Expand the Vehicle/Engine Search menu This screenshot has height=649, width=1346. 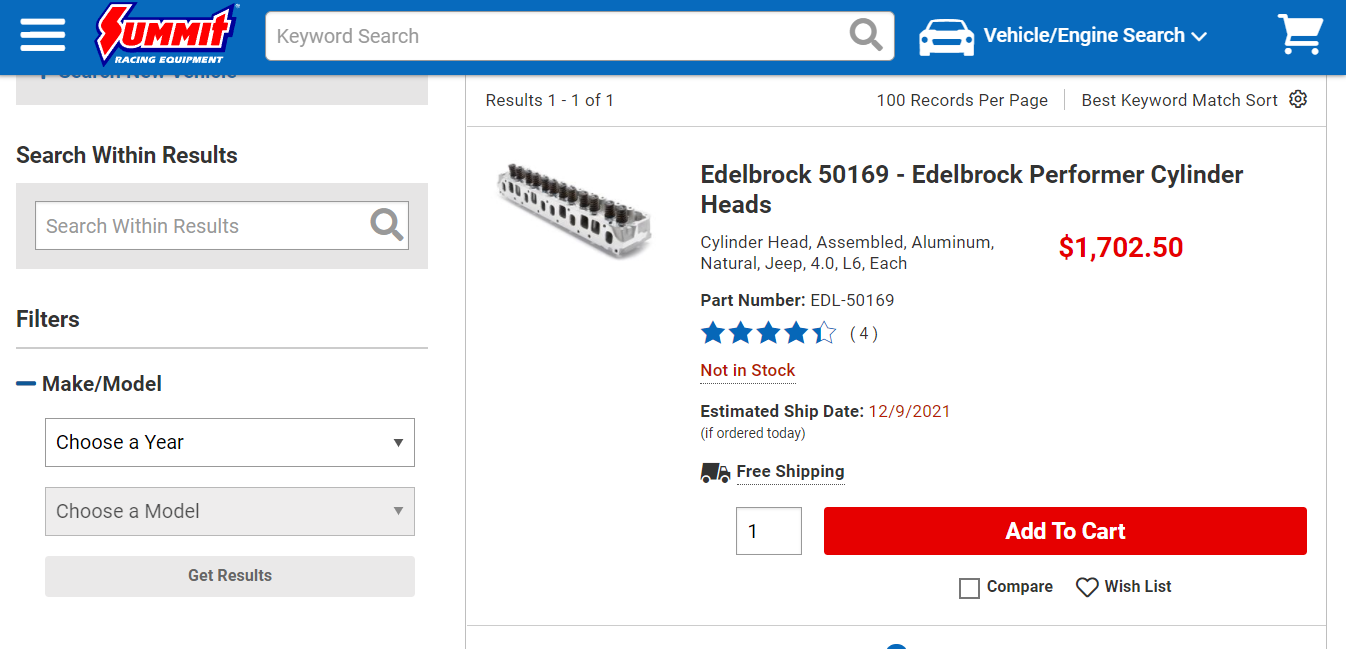(x=1095, y=36)
